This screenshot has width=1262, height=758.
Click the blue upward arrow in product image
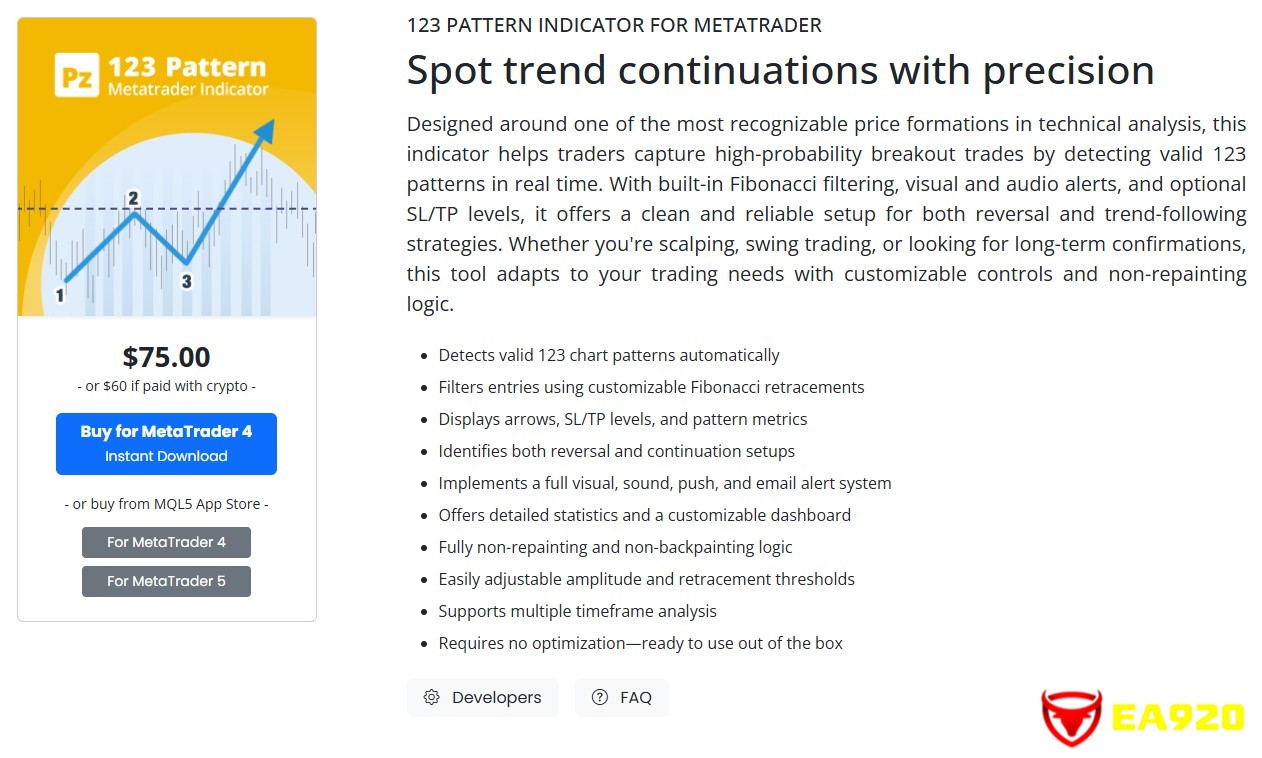264,131
